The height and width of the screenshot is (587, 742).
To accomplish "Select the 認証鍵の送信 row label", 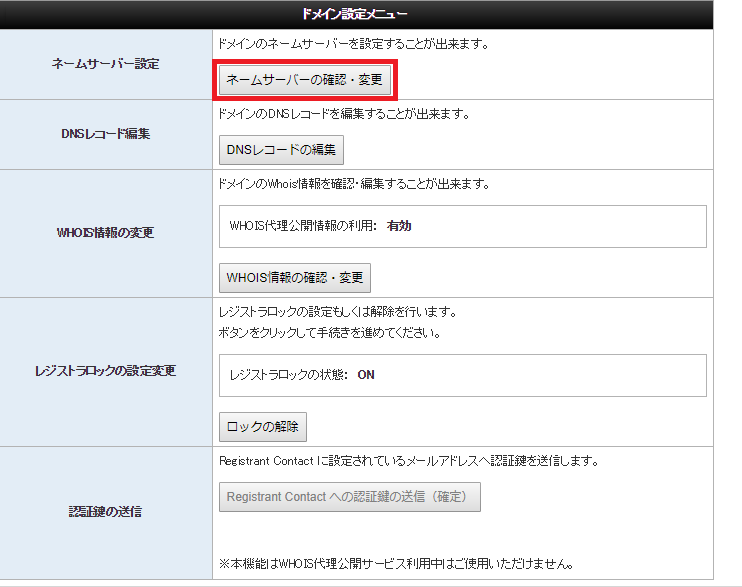I will [106, 512].
